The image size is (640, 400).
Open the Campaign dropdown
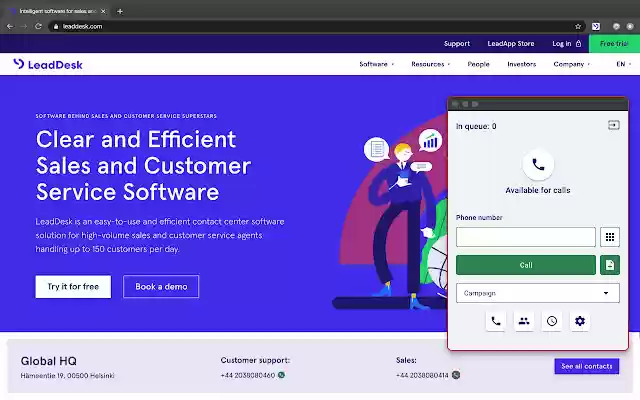pyautogui.click(x=538, y=293)
